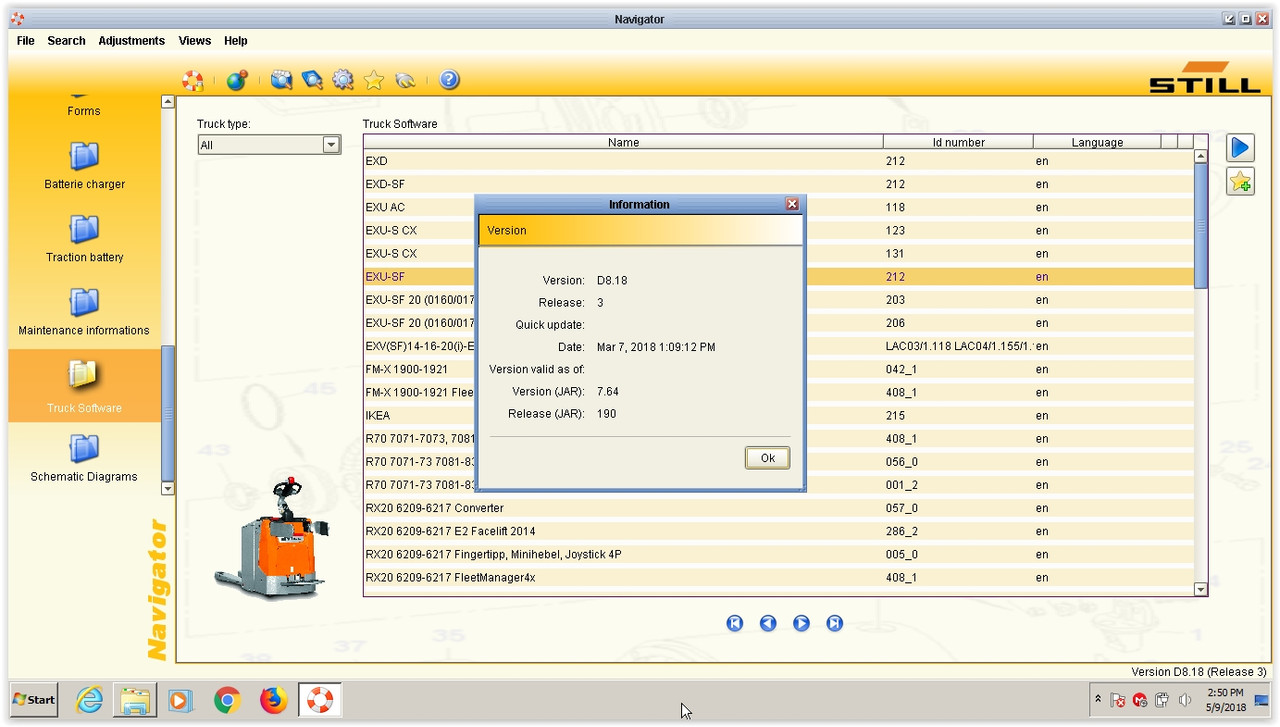Open Firefox from the taskbar
The width and height of the screenshot is (1280, 727).
pyautogui.click(x=273, y=700)
